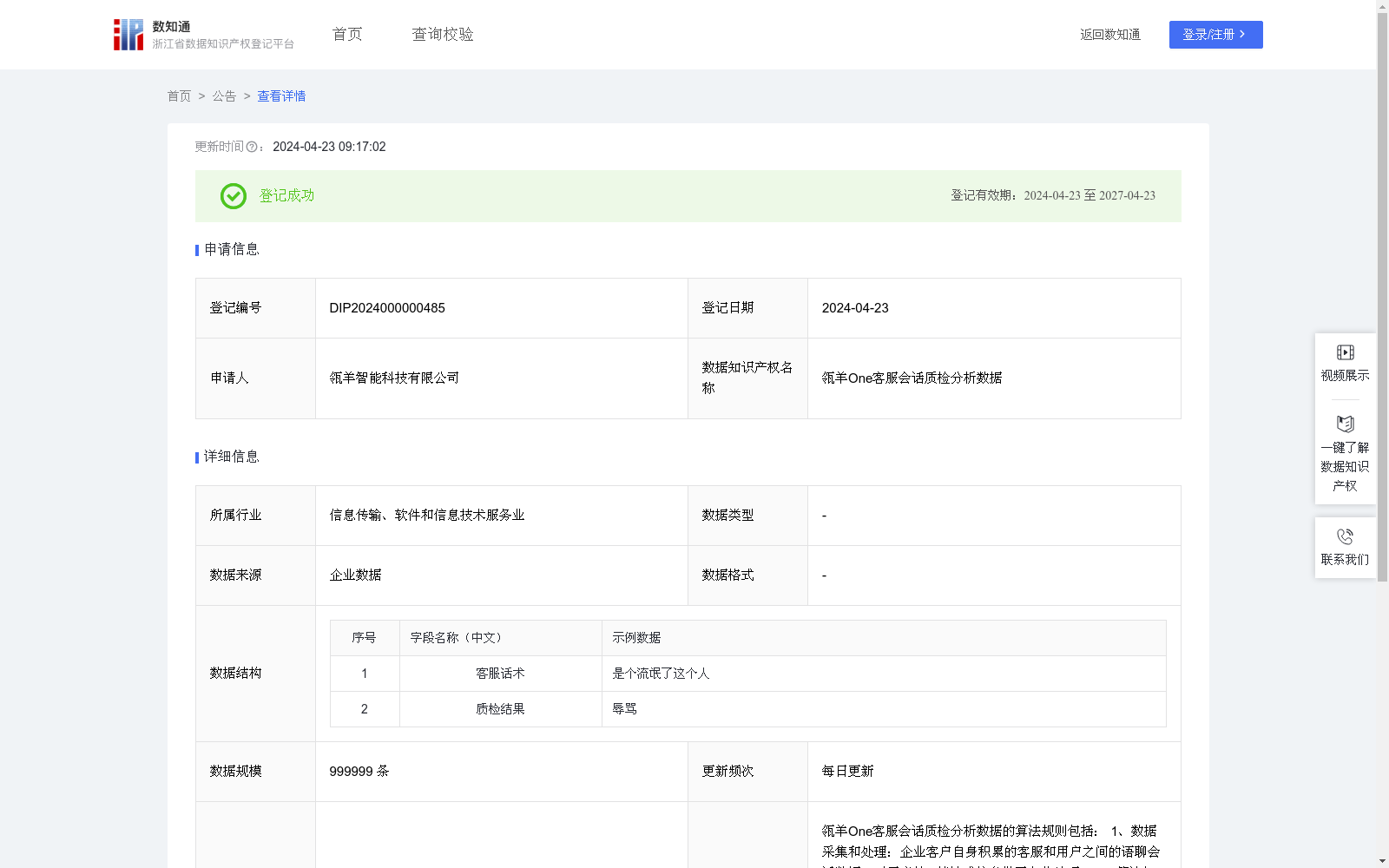Click the scrollbar up arrow
Screen dimensions: 1389x868
(x=1382, y=6)
